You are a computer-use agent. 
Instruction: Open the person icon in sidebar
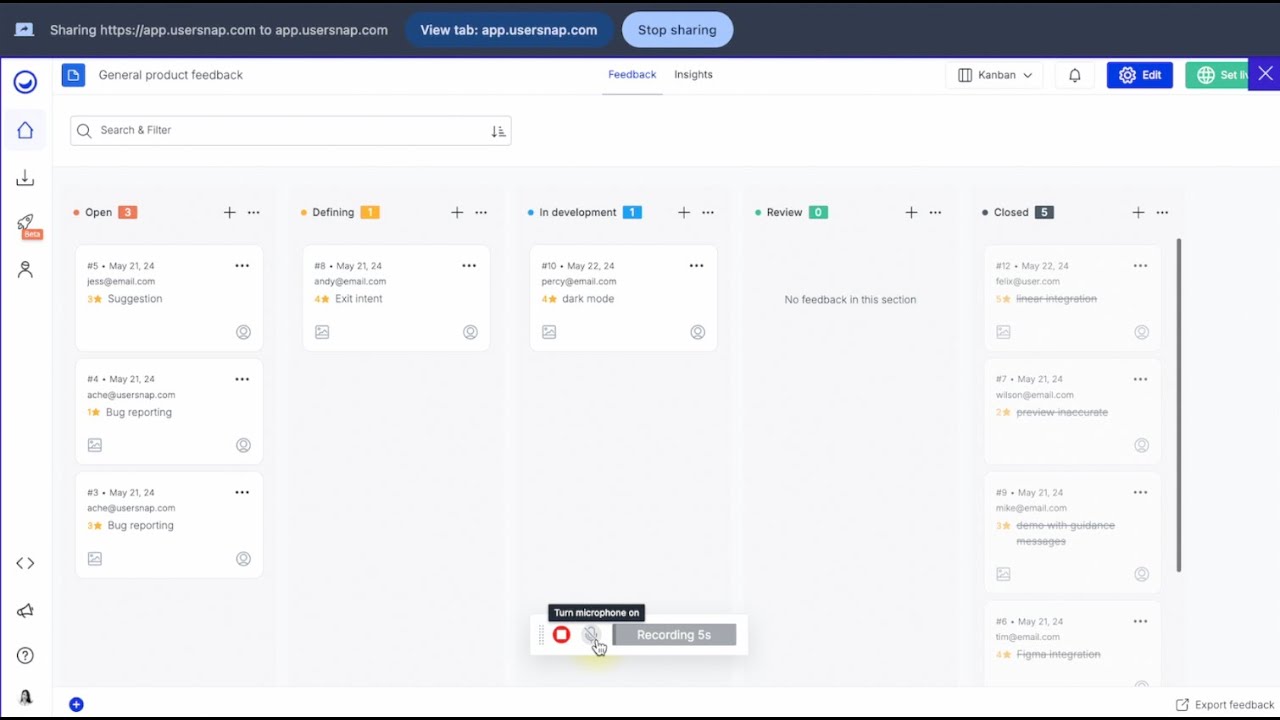point(25,270)
